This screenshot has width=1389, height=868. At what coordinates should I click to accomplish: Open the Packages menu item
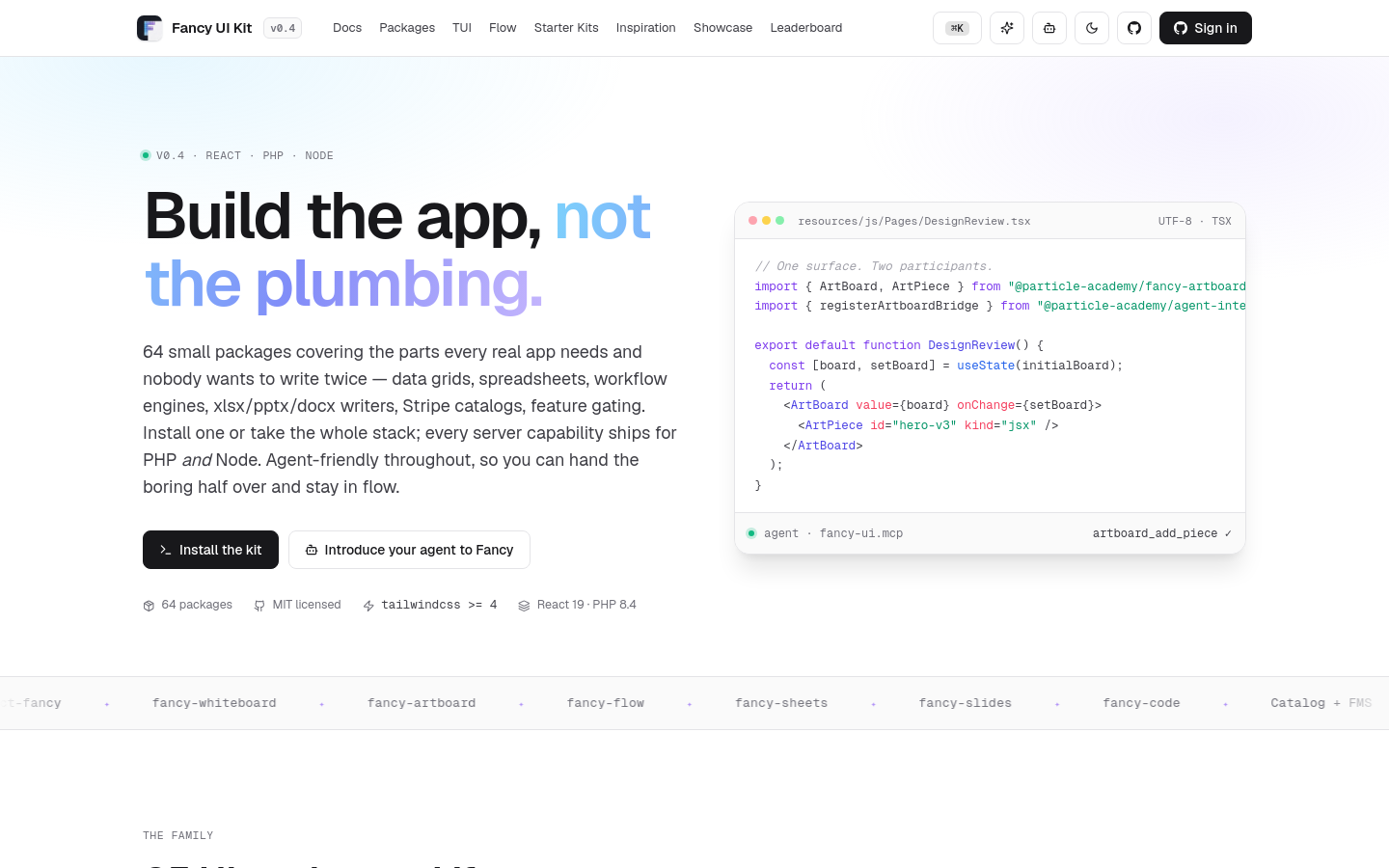[x=407, y=28]
